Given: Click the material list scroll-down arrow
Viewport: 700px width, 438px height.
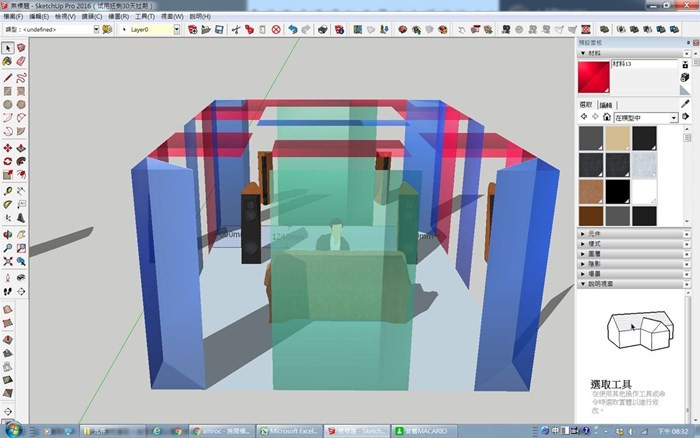Looking at the screenshot, I should [x=687, y=221].
